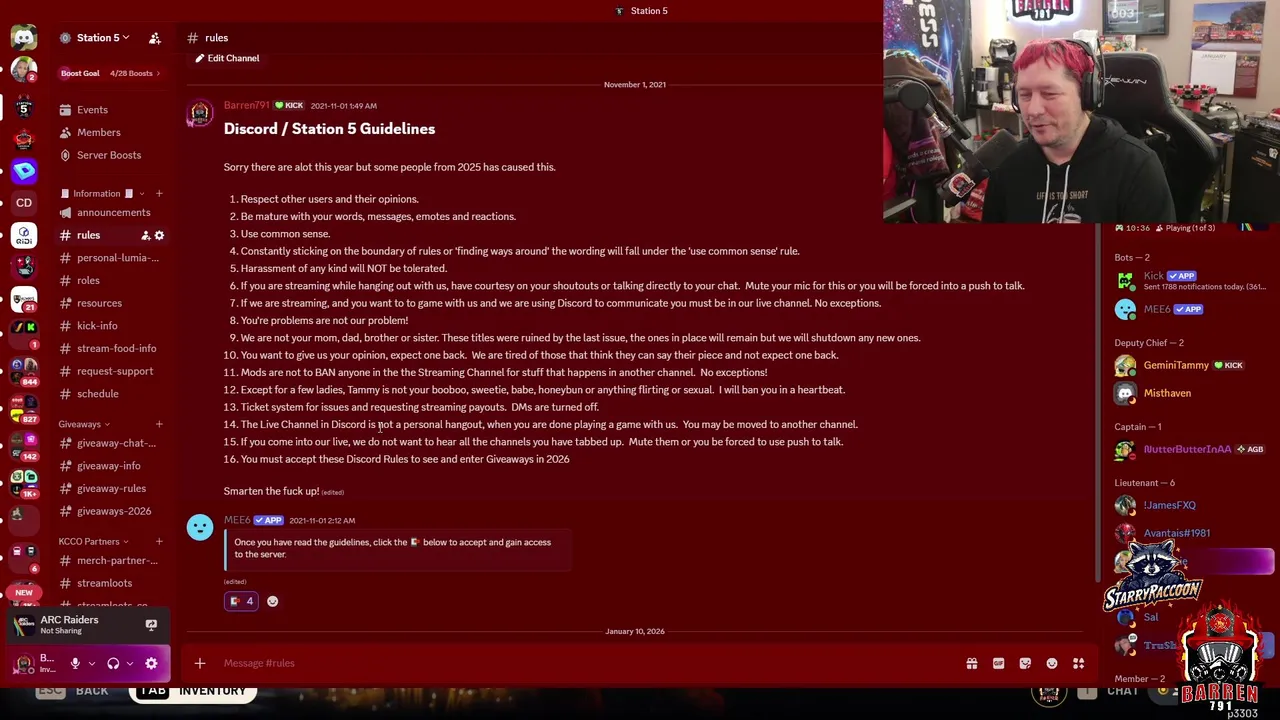Go to personal-lumia channel

coord(117,258)
